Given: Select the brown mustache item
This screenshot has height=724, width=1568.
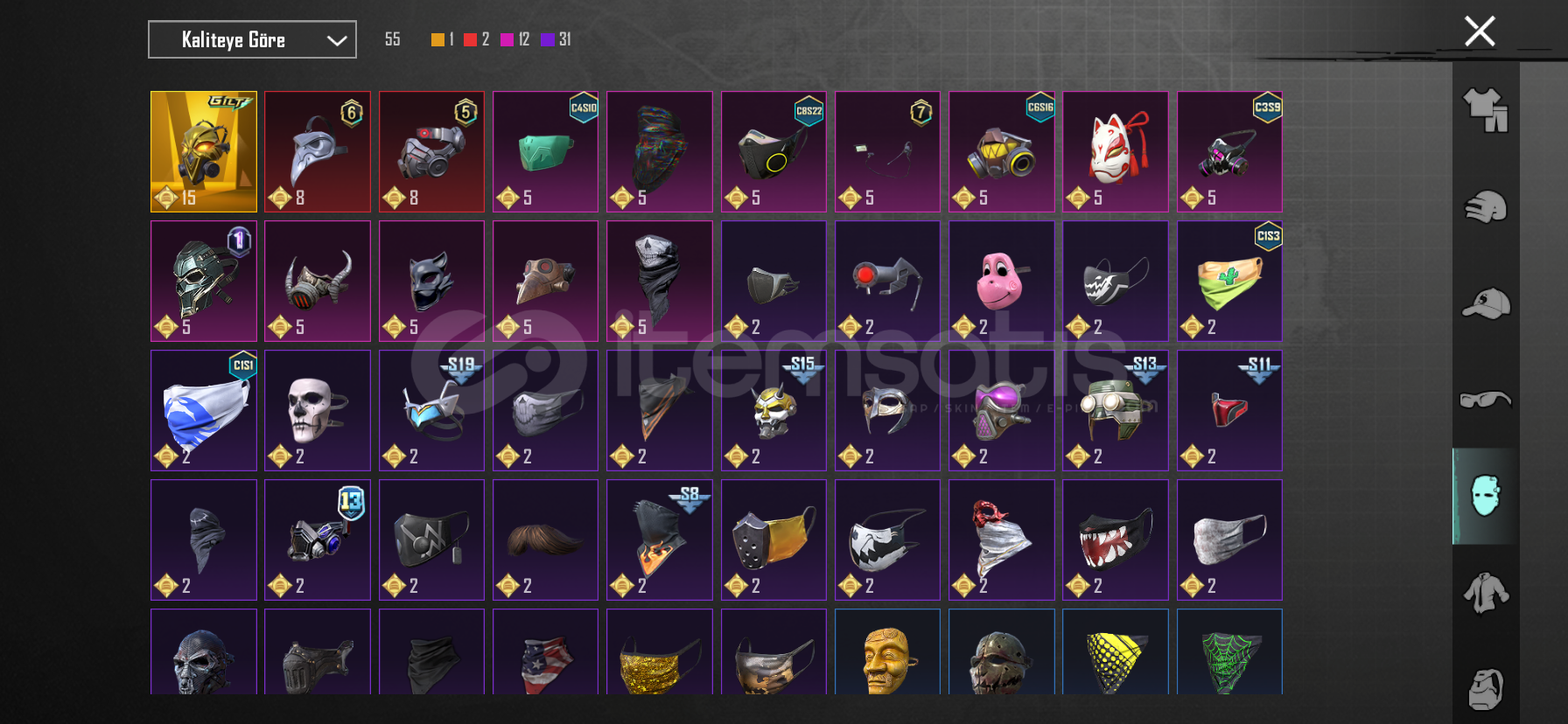Looking at the screenshot, I should [546, 540].
